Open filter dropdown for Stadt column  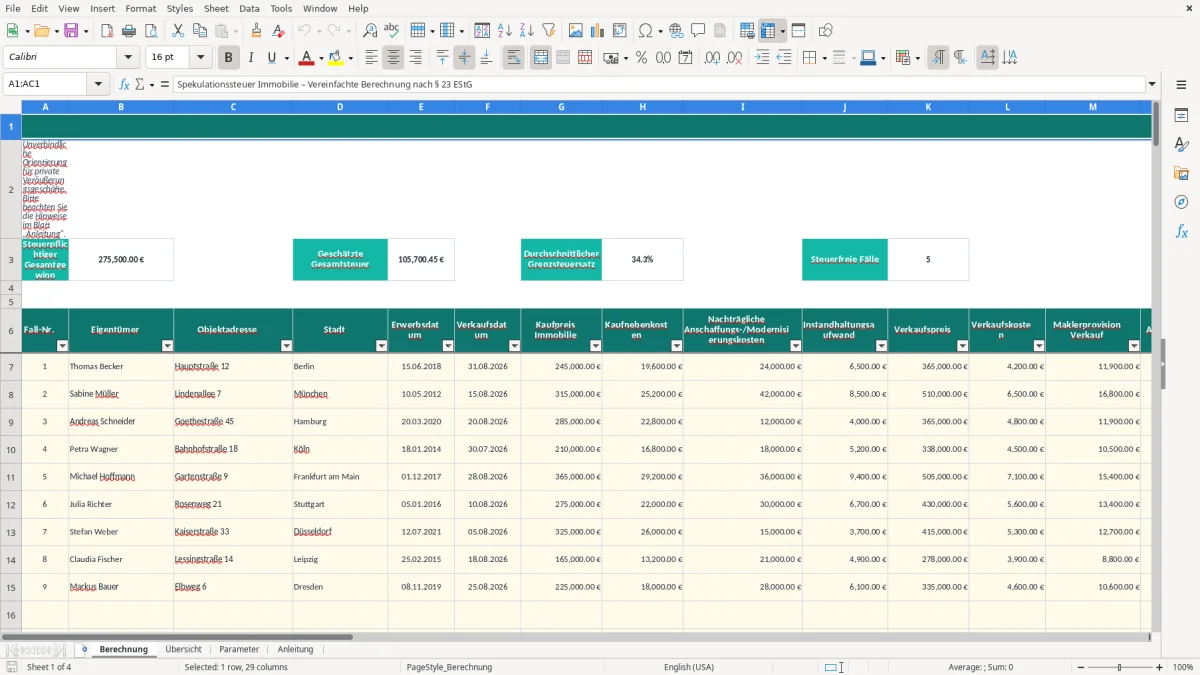[x=381, y=346]
